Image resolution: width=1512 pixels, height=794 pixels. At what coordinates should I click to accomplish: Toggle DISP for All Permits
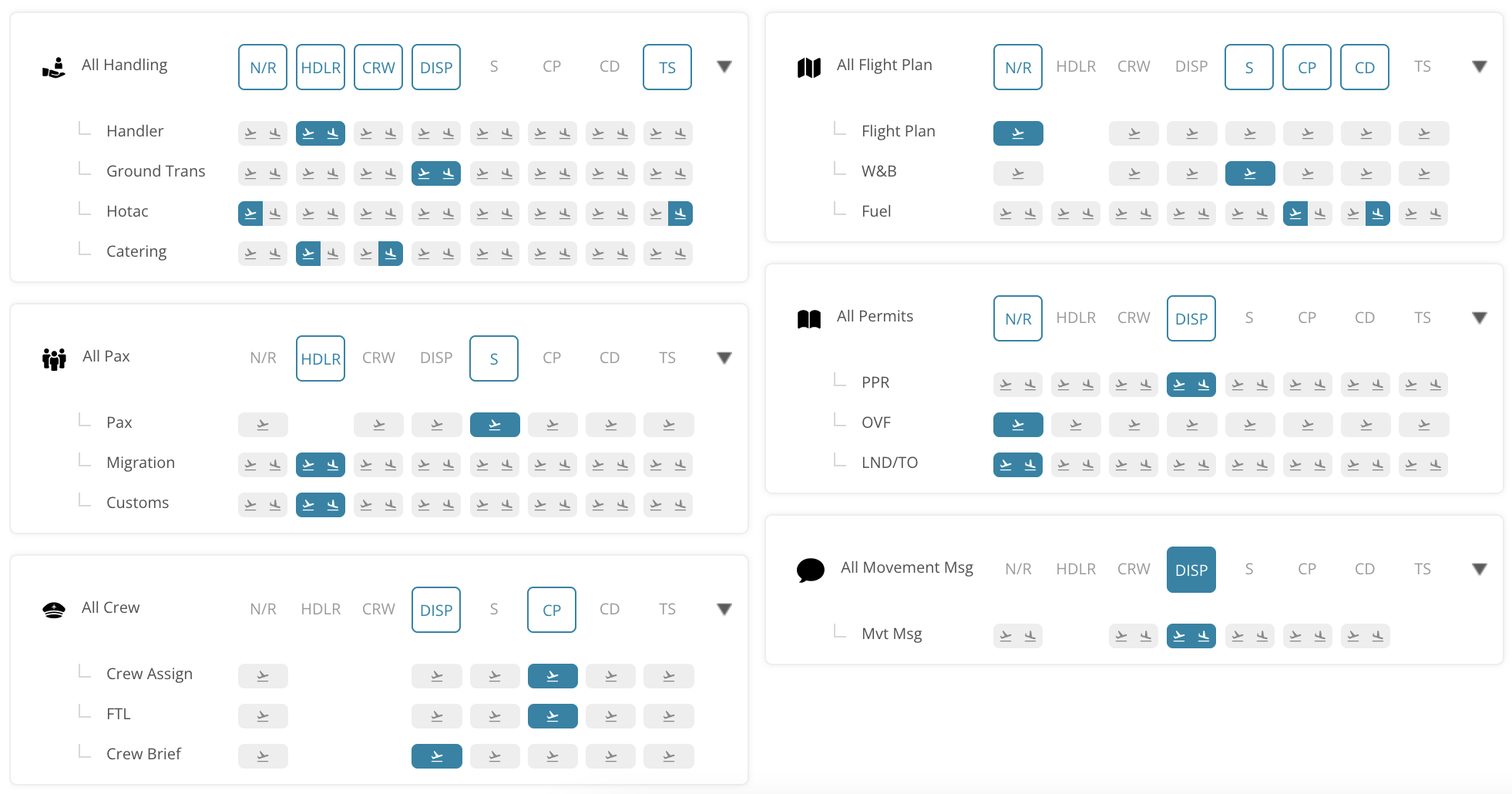1191,318
